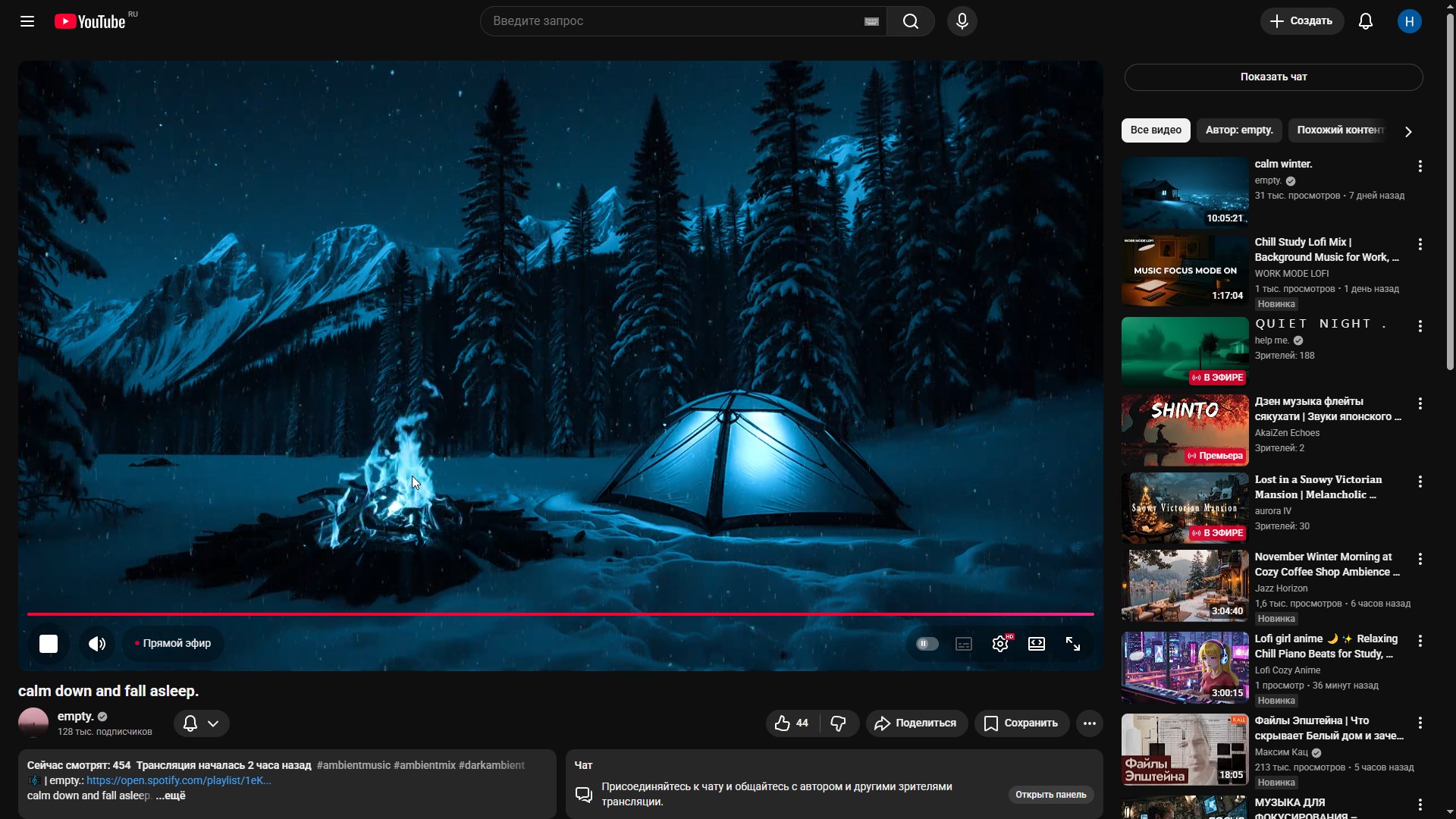Click the red live progress bar
Viewport: 1456px width, 819px height.
[561, 613]
